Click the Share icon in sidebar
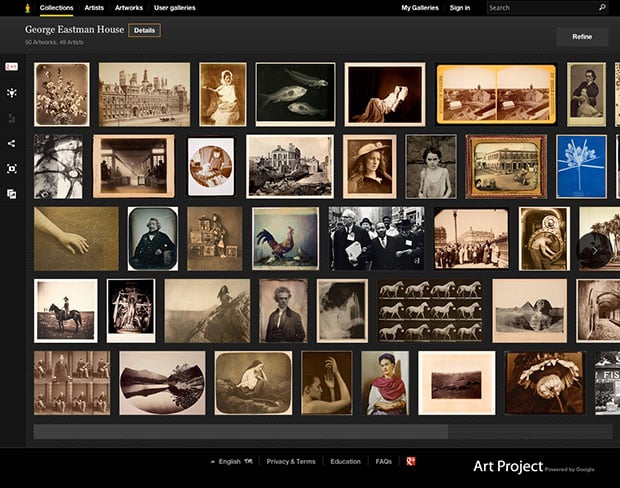 pos(11,143)
